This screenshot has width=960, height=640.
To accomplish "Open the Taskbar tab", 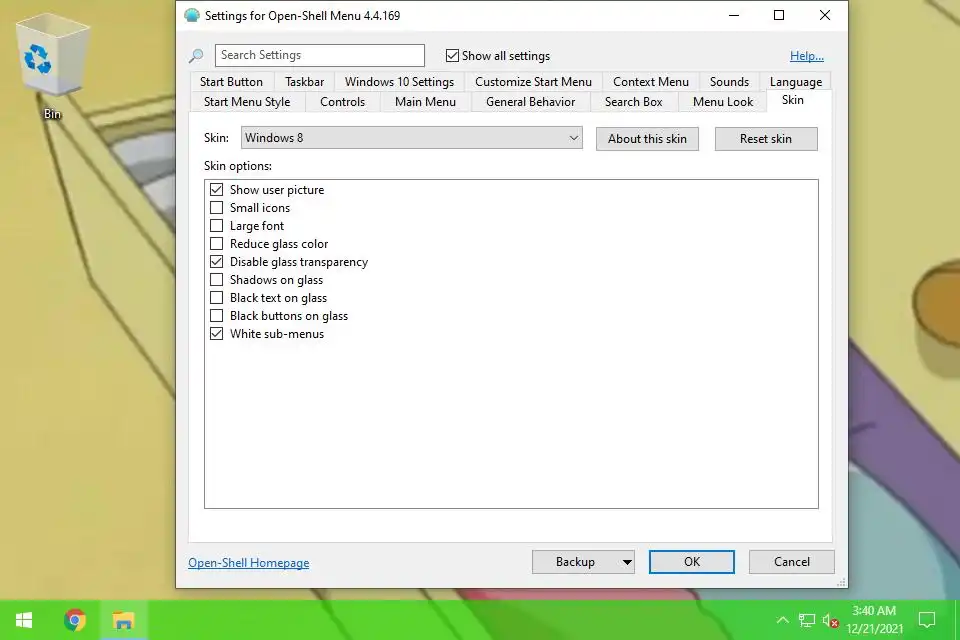I will coord(304,81).
